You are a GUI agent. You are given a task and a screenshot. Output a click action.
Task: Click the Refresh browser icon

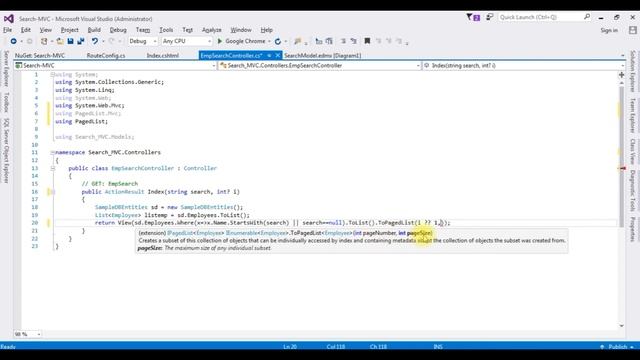pyautogui.click(x=278, y=41)
